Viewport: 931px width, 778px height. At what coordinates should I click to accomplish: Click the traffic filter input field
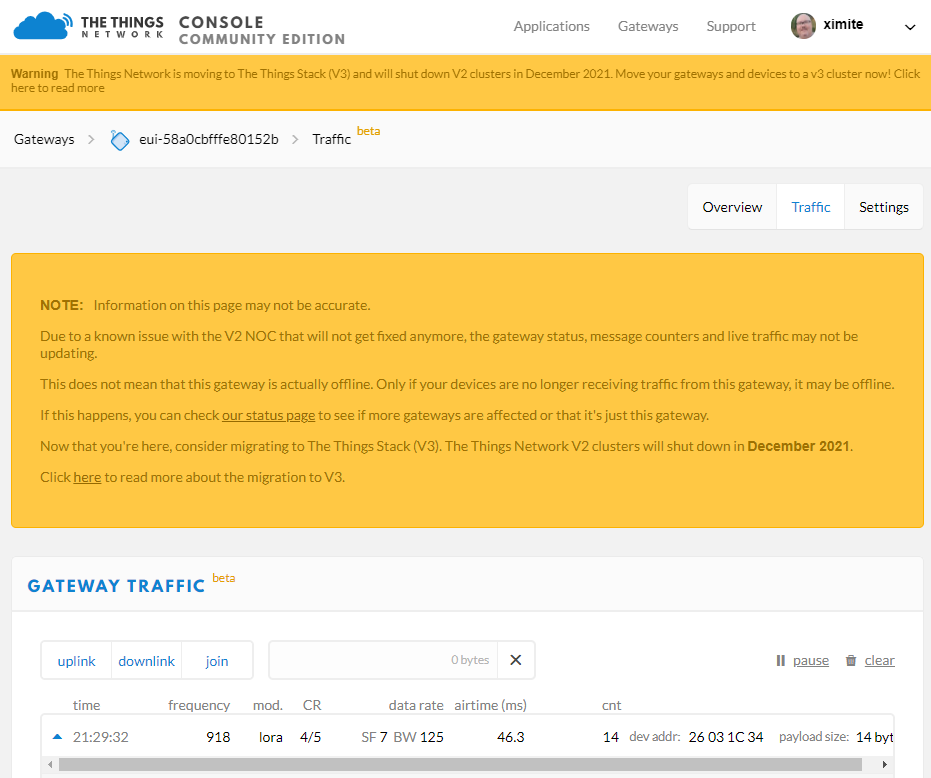pos(383,660)
